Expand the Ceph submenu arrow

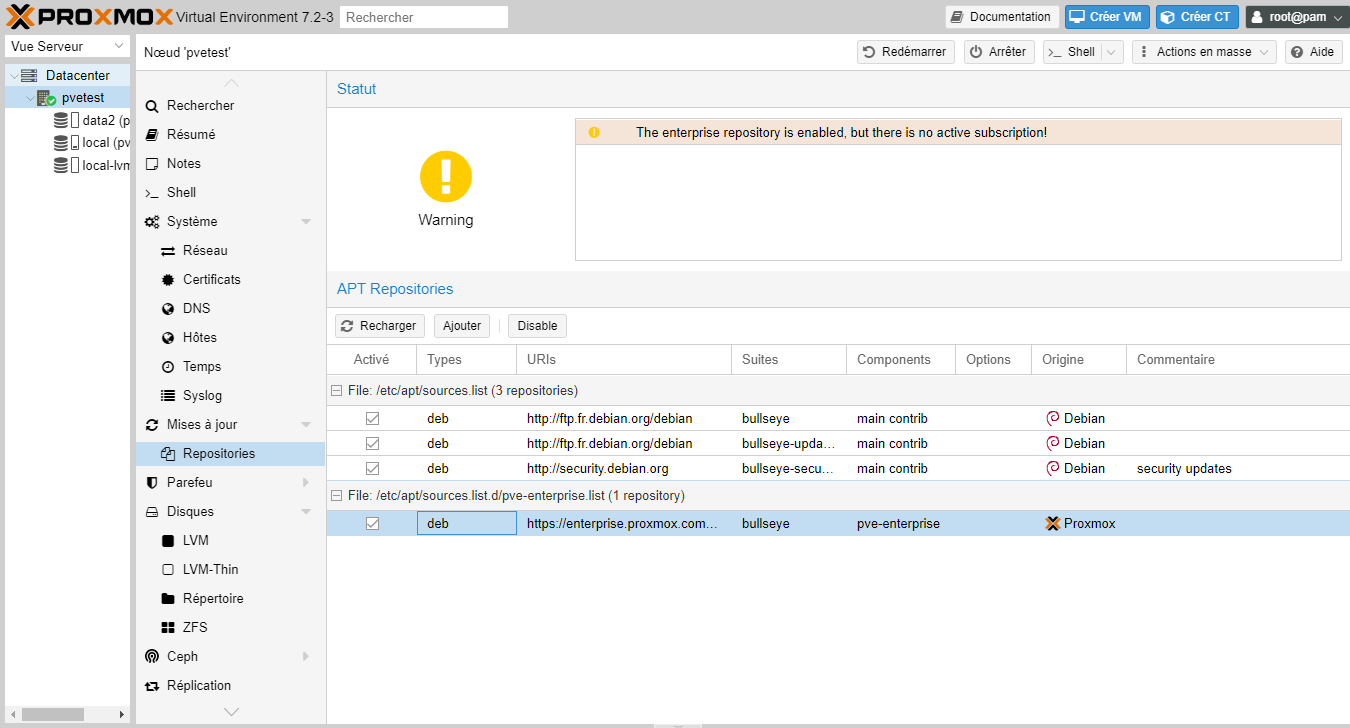coord(306,657)
